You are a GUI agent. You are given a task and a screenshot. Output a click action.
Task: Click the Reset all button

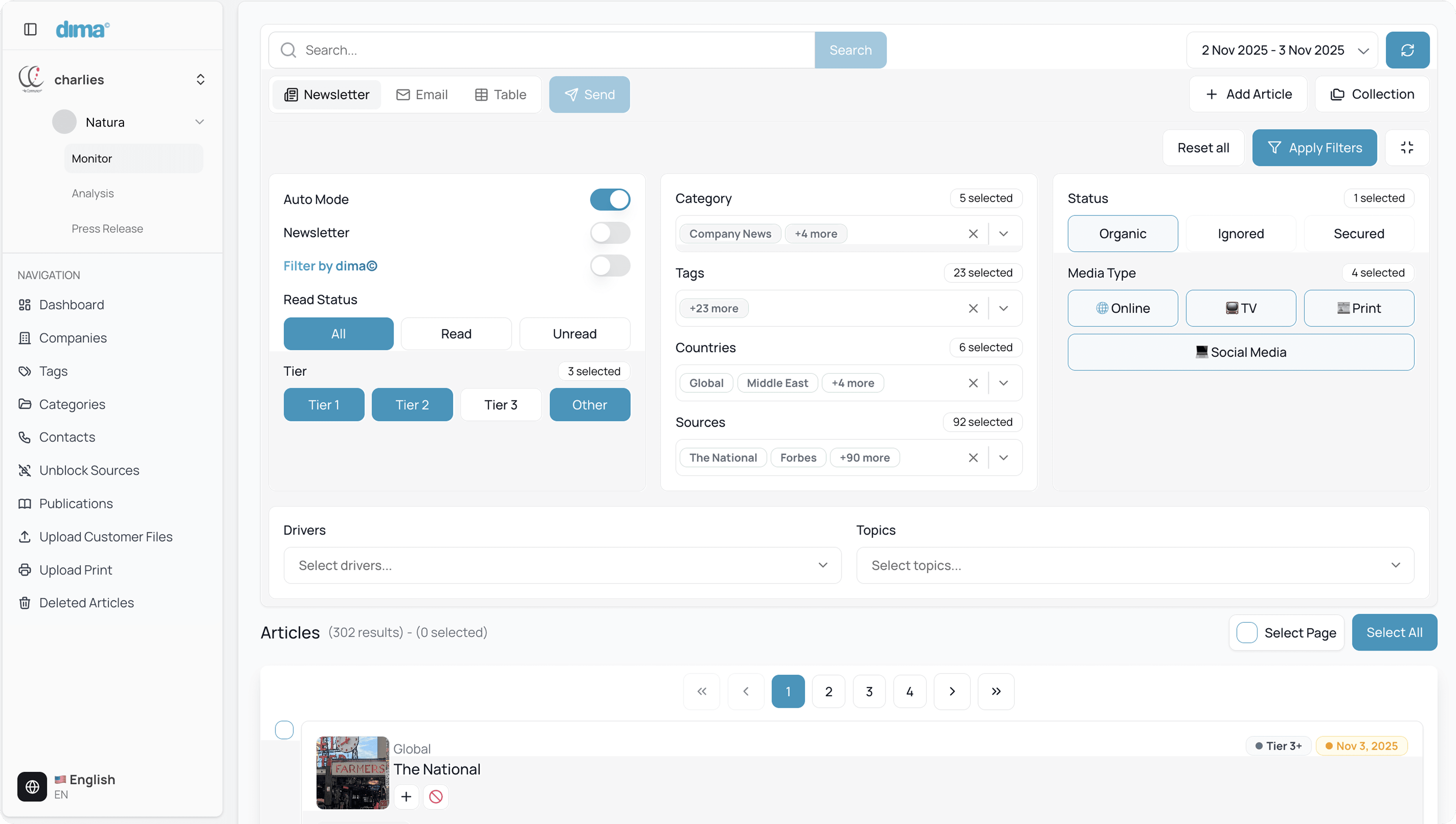point(1203,148)
